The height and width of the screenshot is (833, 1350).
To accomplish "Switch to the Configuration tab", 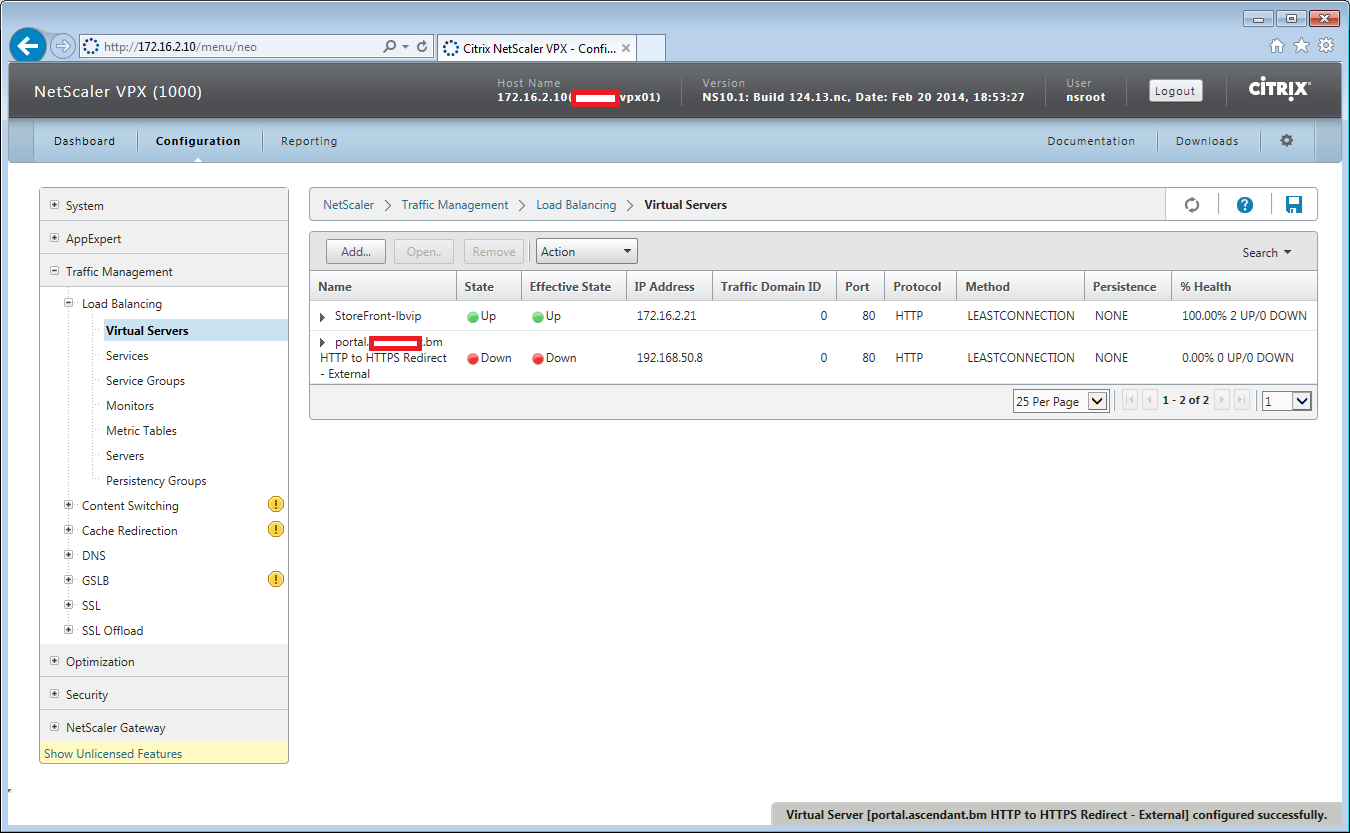I will (198, 141).
